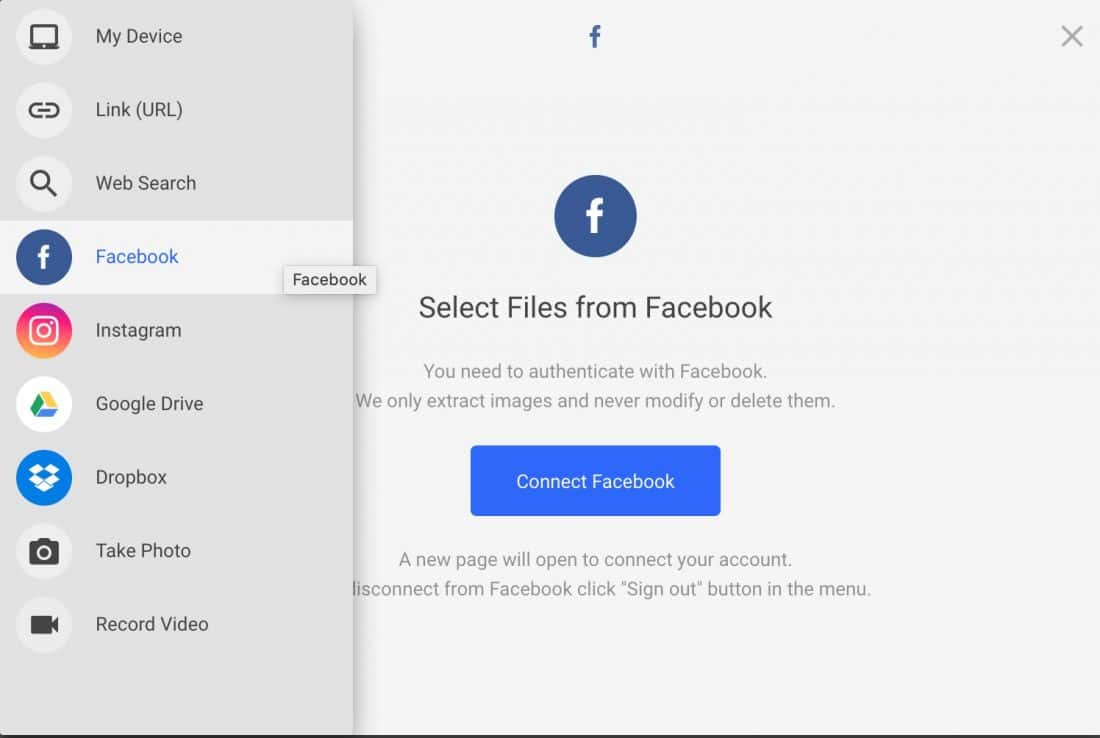Image resolution: width=1100 pixels, height=738 pixels.
Task: Click the Connect Facebook button
Action: pos(595,481)
